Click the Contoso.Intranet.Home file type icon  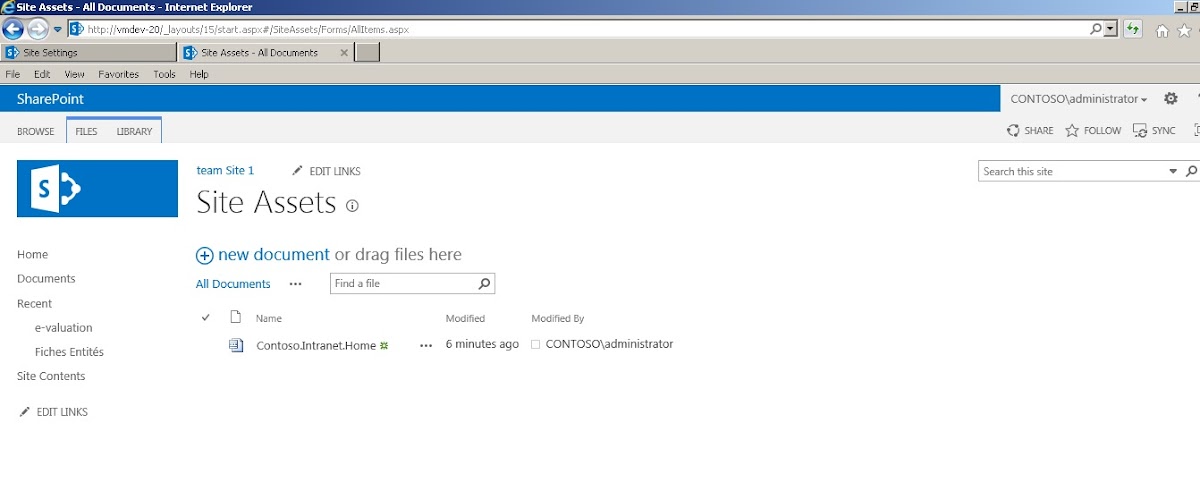[x=236, y=345]
